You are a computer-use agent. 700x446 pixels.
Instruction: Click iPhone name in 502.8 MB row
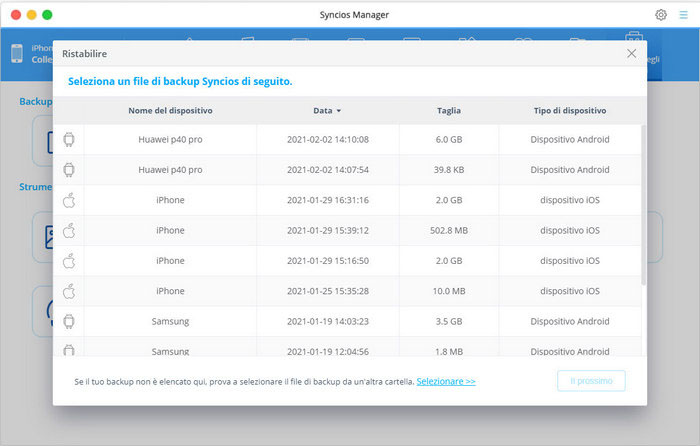[x=170, y=230]
